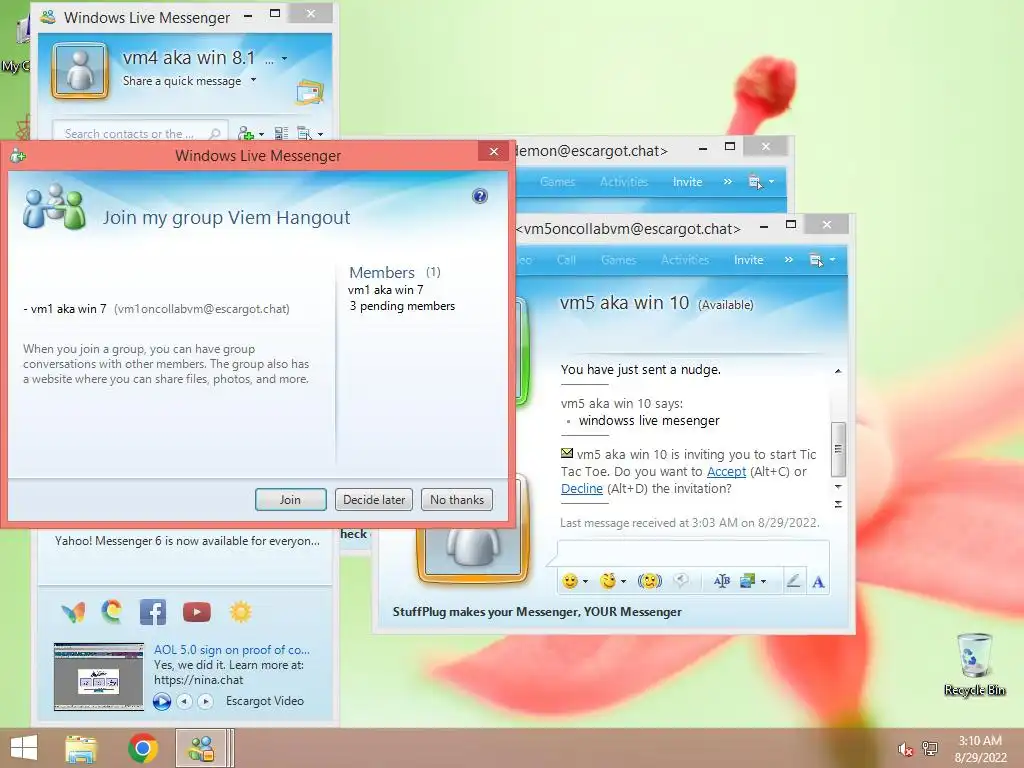The height and width of the screenshot is (768, 1024).
Task: Click Messenger taskbar button
Action: click(201, 748)
